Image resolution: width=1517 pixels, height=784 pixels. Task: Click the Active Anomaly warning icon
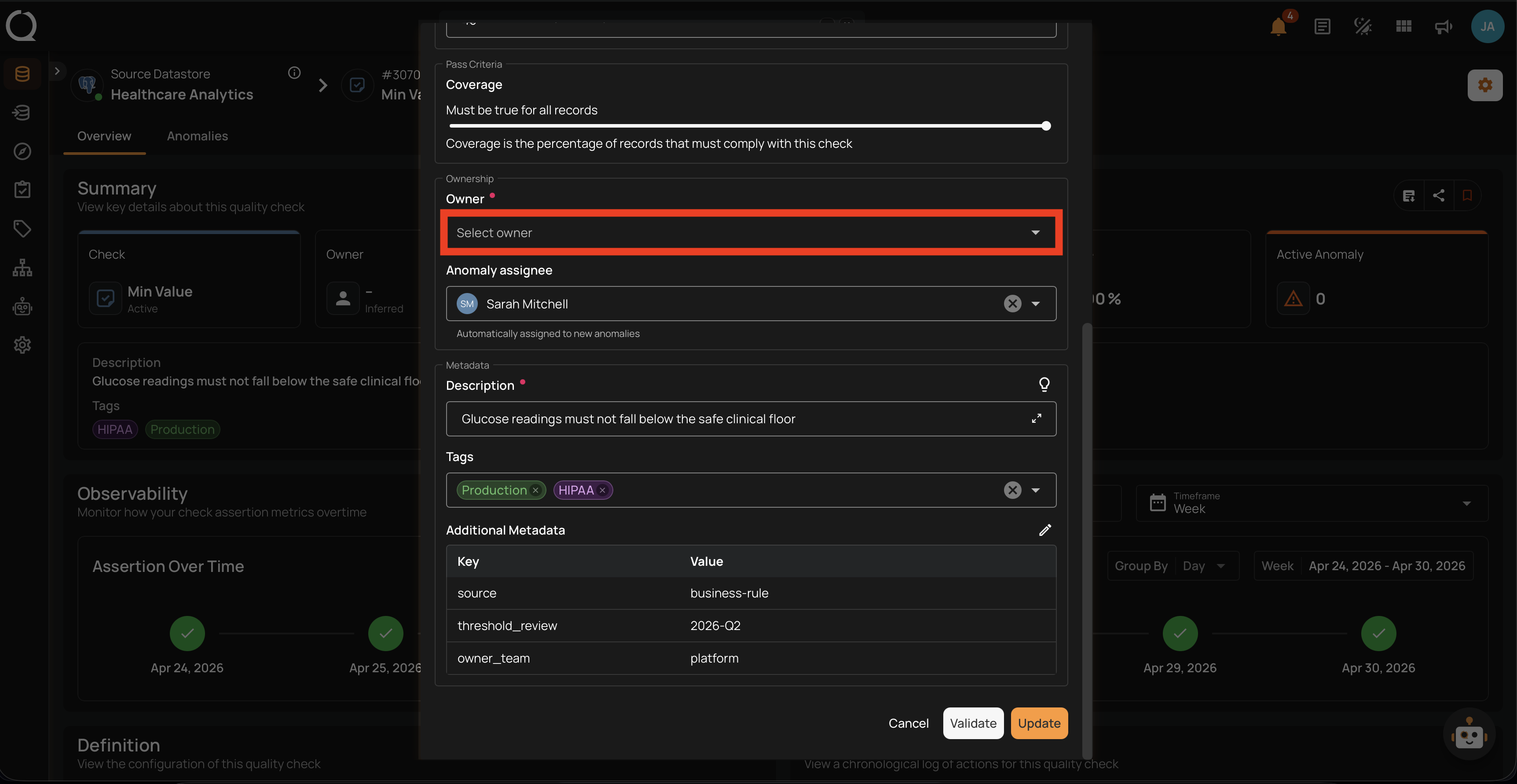(x=1293, y=299)
